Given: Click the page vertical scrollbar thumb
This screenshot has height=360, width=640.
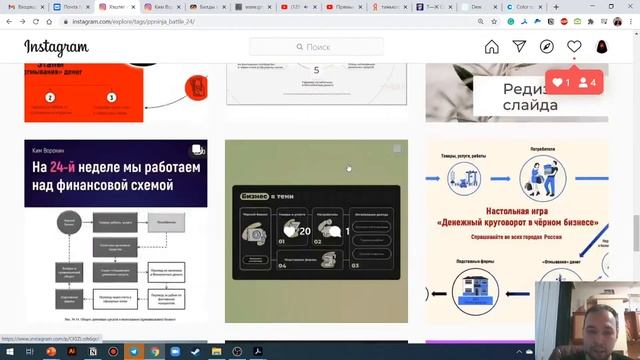Looking at the screenshot, I should (636, 233).
